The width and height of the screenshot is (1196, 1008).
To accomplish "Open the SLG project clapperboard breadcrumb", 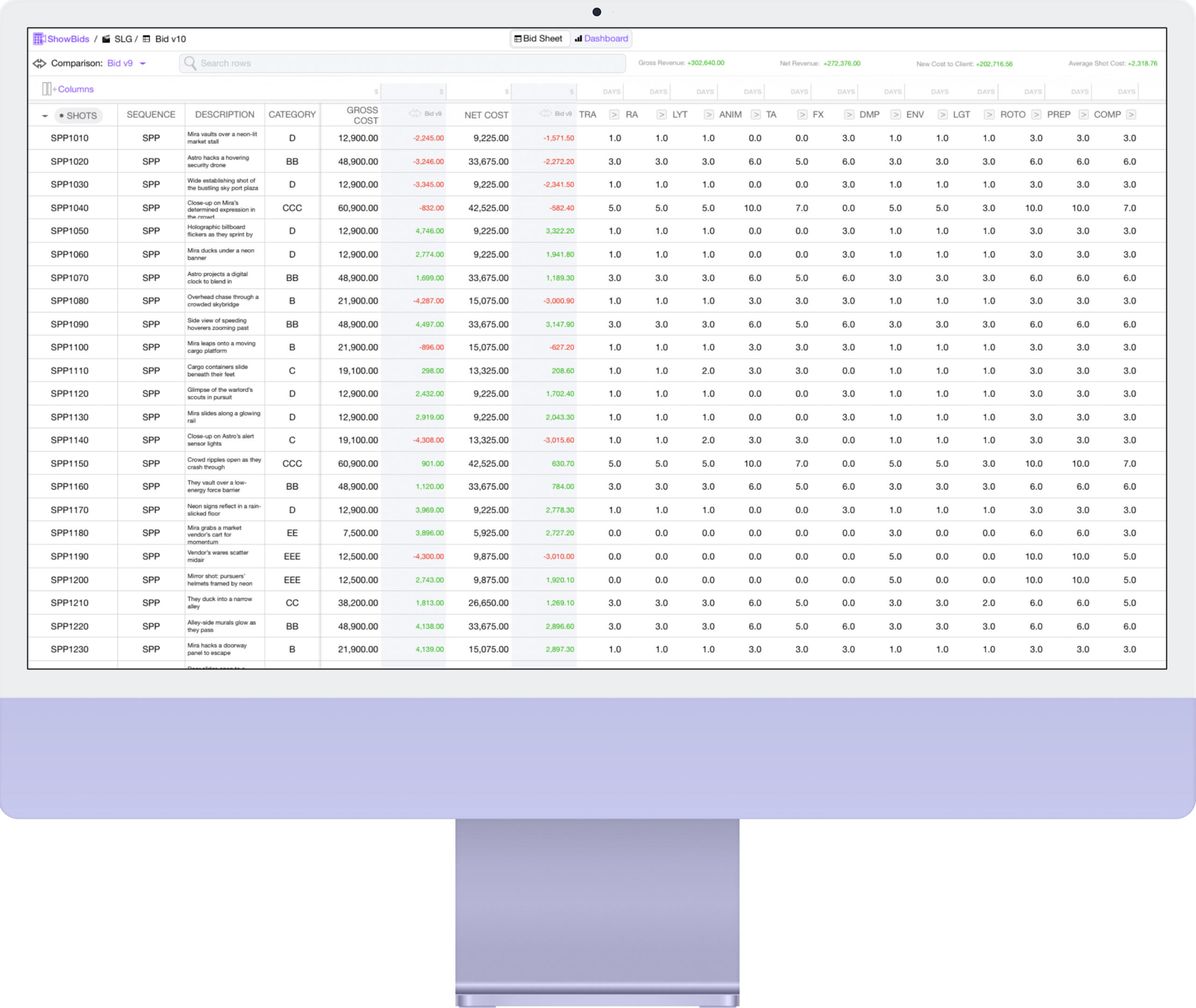I will tap(107, 39).
